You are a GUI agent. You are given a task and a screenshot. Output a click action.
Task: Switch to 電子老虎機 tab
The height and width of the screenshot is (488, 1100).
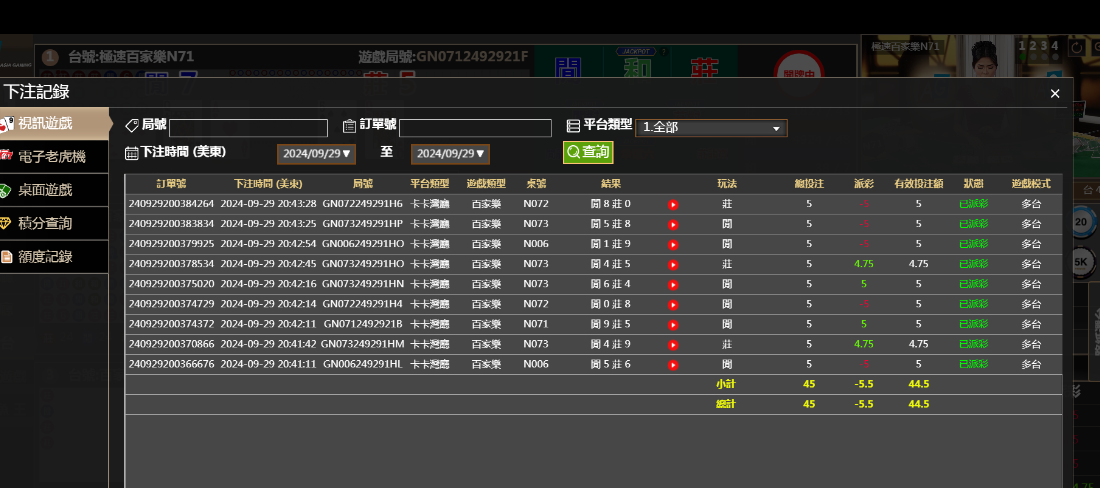(x=52, y=157)
